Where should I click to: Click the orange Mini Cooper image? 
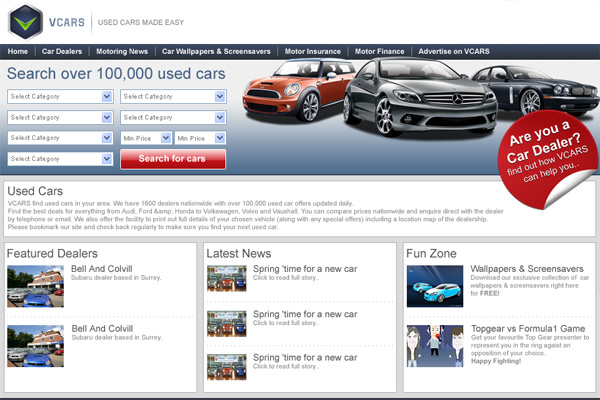tap(298, 90)
